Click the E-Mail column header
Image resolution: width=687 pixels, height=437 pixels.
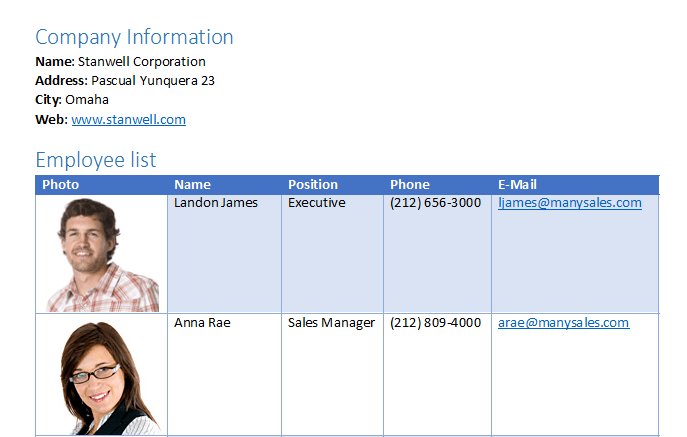[517, 185]
